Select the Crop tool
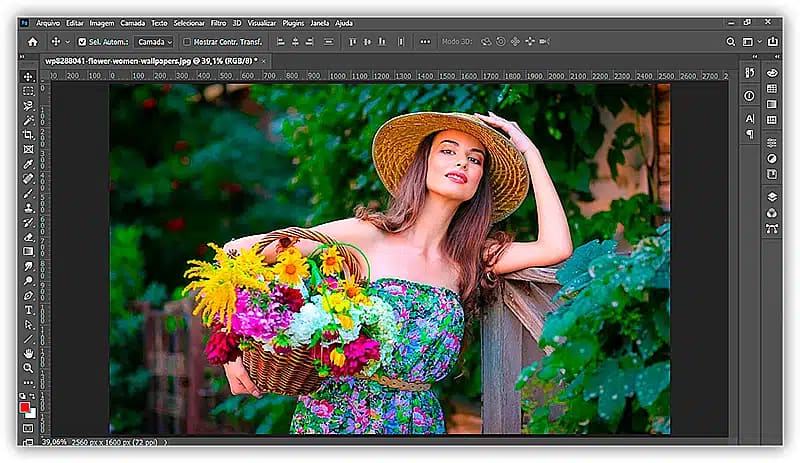Screen dimensions: 800x463 [28, 135]
